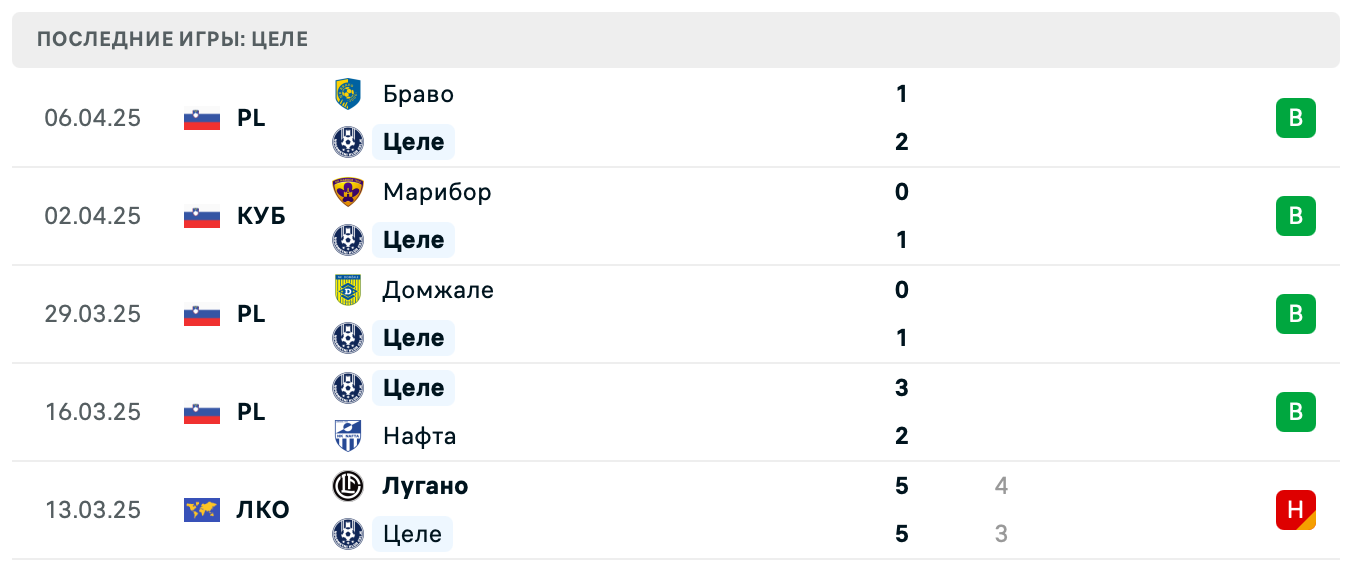The width and height of the screenshot is (1352, 574).
Task: Click the Последние игры: Целе header
Action: 172,40
